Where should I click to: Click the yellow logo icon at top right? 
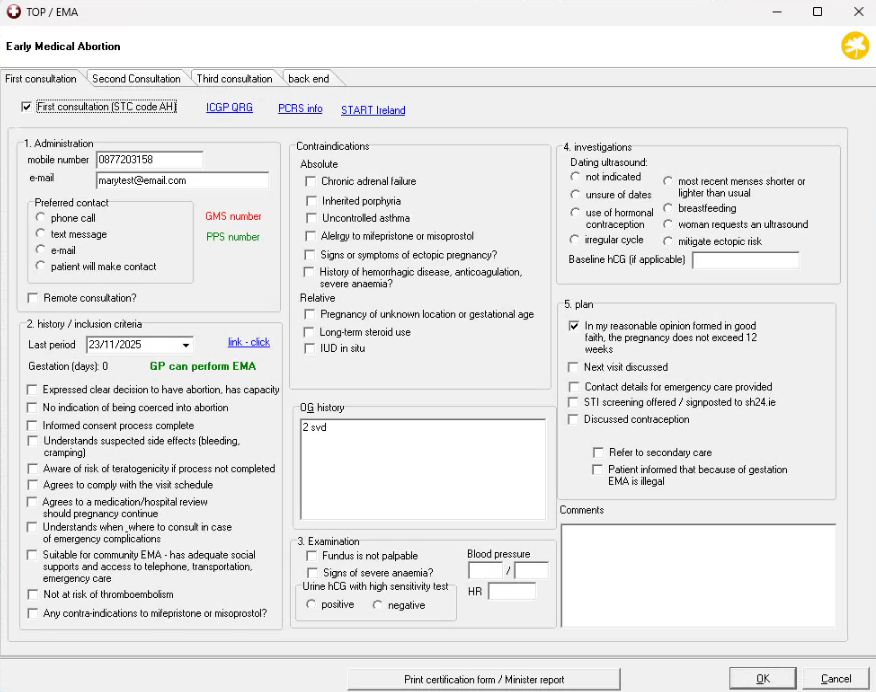[x=855, y=46]
